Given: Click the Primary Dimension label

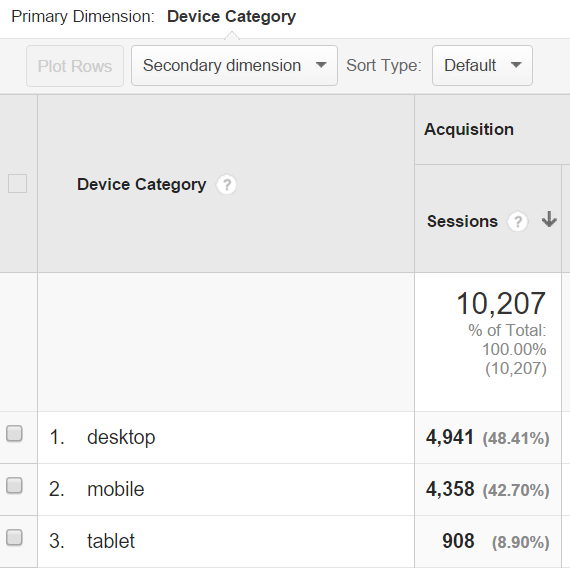Looking at the screenshot, I should (x=83, y=17).
